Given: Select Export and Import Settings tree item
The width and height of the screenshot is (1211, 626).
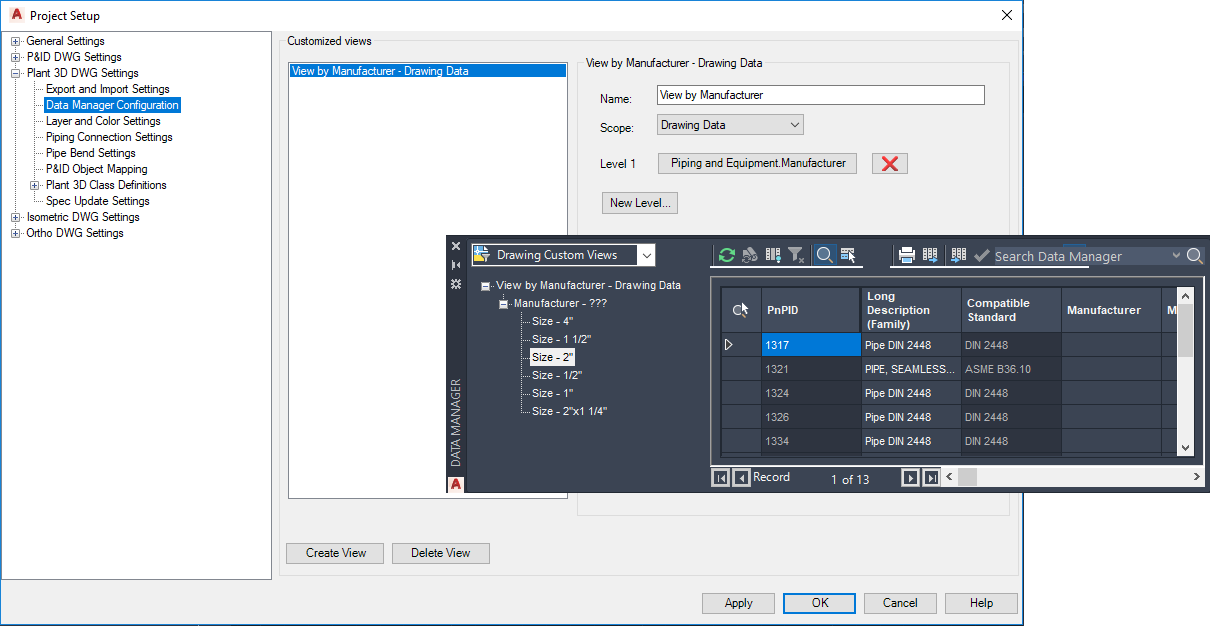Looking at the screenshot, I should (x=108, y=89).
